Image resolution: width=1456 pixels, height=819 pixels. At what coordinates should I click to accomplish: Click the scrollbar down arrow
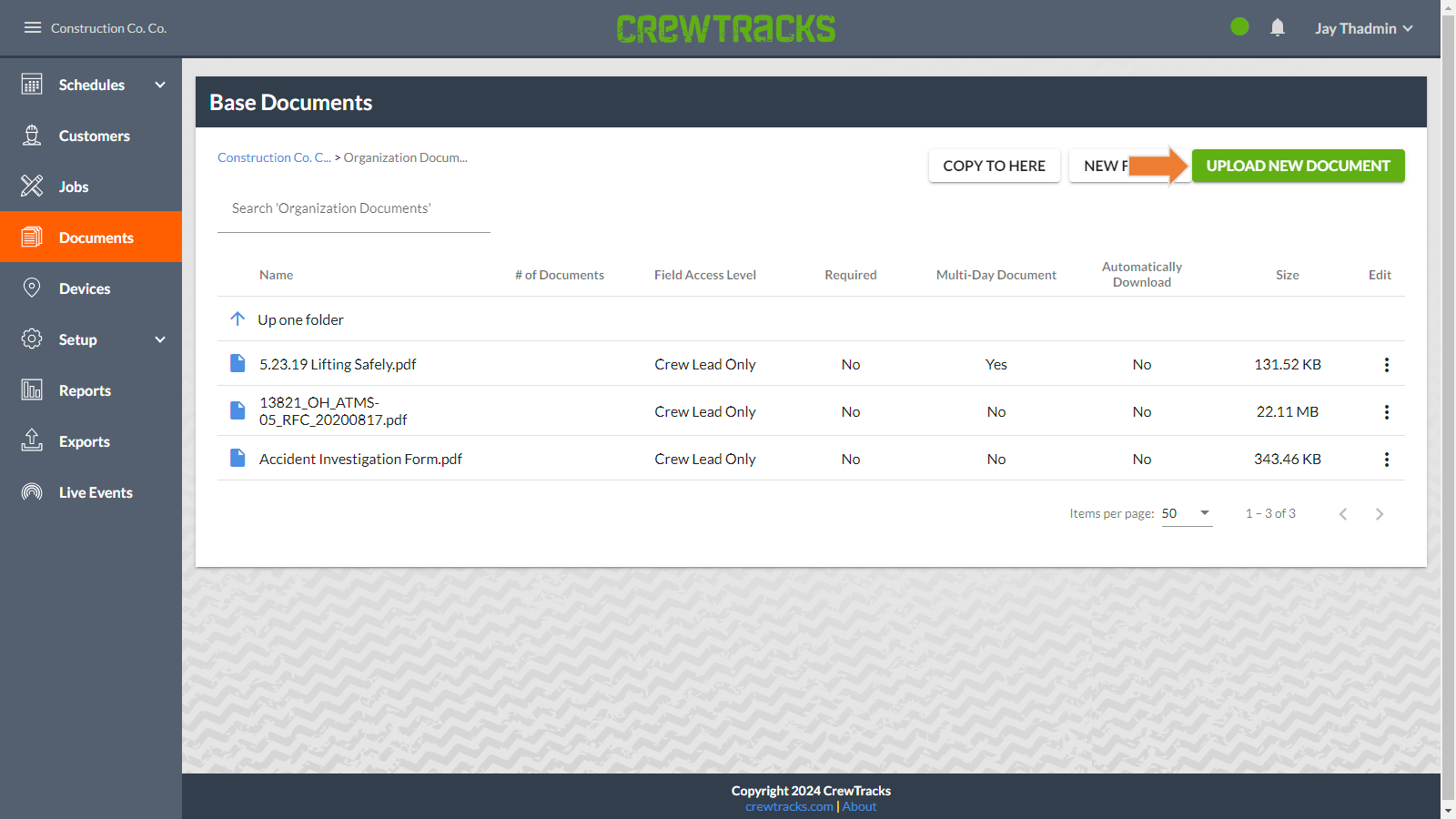click(x=1448, y=811)
